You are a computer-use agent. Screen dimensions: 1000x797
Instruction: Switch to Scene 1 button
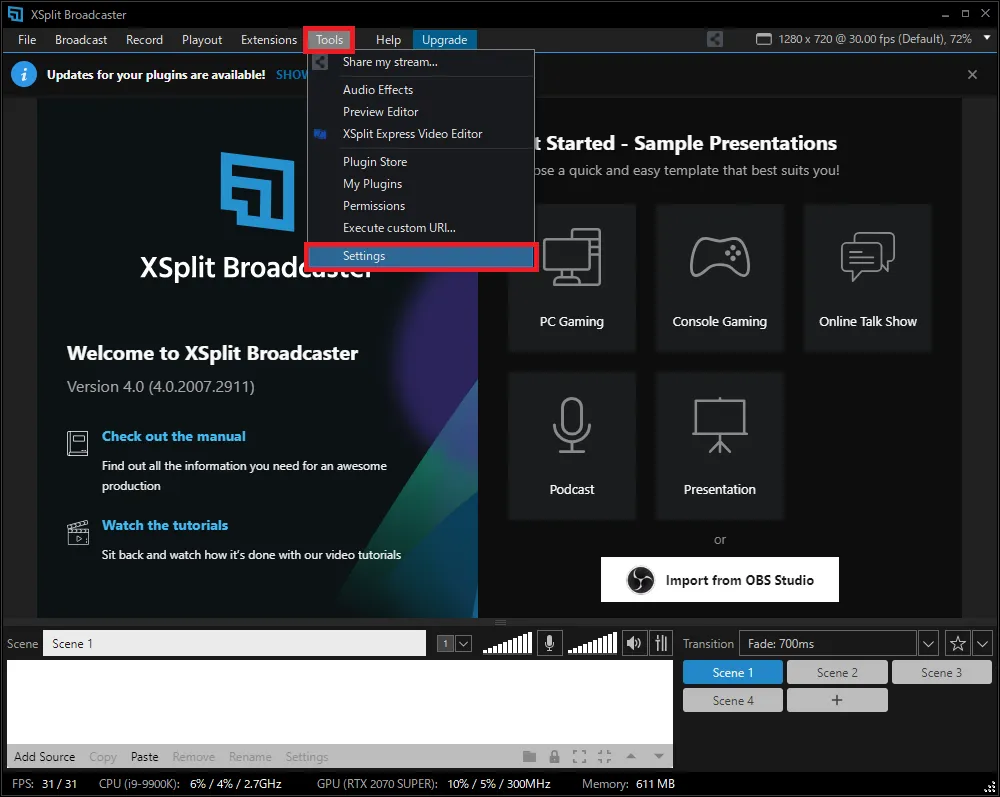click(x=732, y=673)
